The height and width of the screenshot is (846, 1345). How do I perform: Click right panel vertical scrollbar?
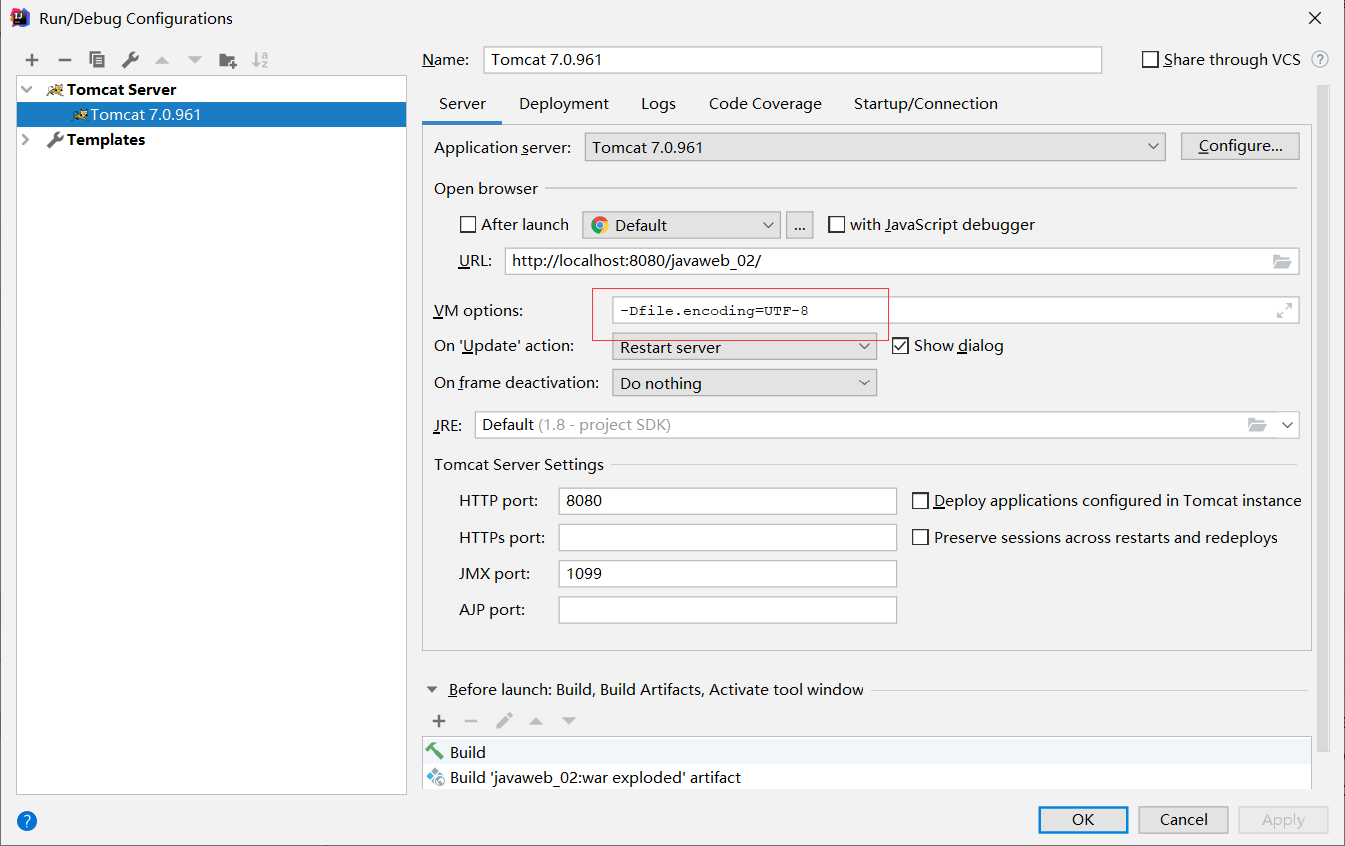(1323, 420)
